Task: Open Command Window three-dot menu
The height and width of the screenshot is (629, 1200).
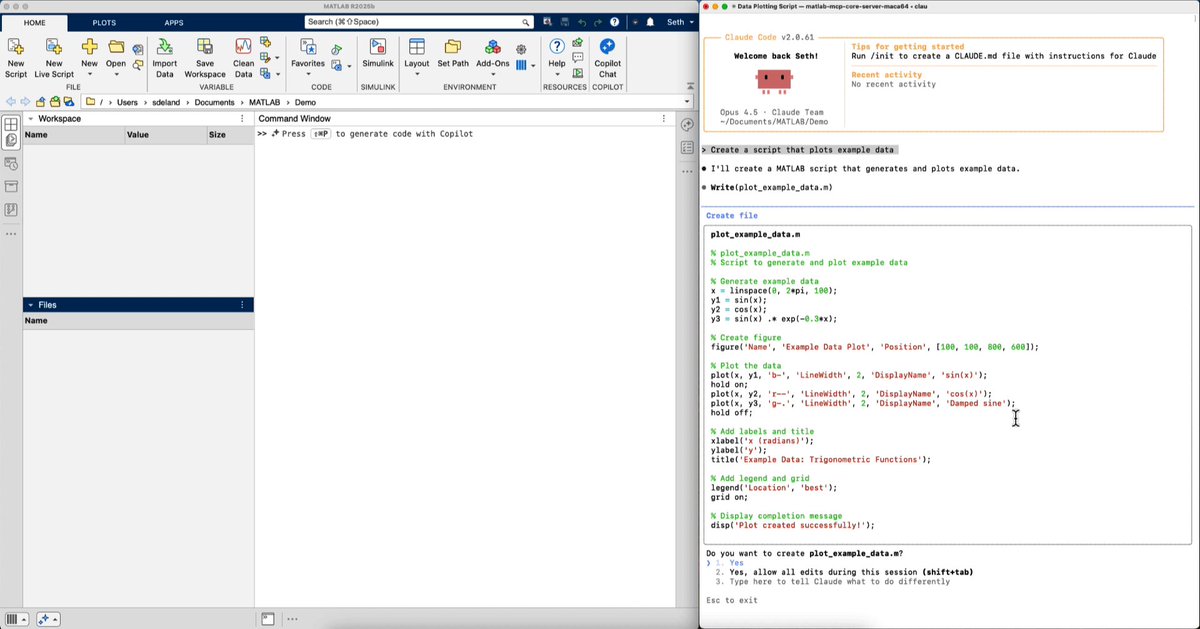Action: (664, 119)
